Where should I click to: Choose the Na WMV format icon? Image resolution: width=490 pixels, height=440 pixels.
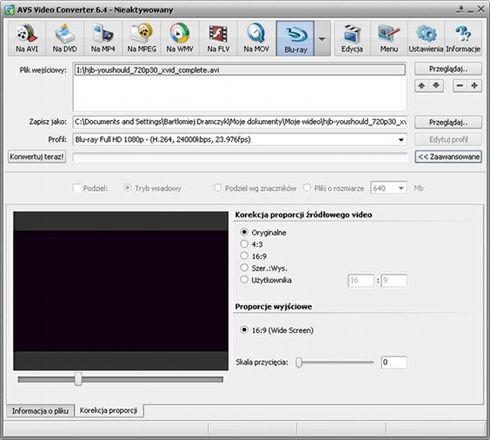[x=180, y=38]
